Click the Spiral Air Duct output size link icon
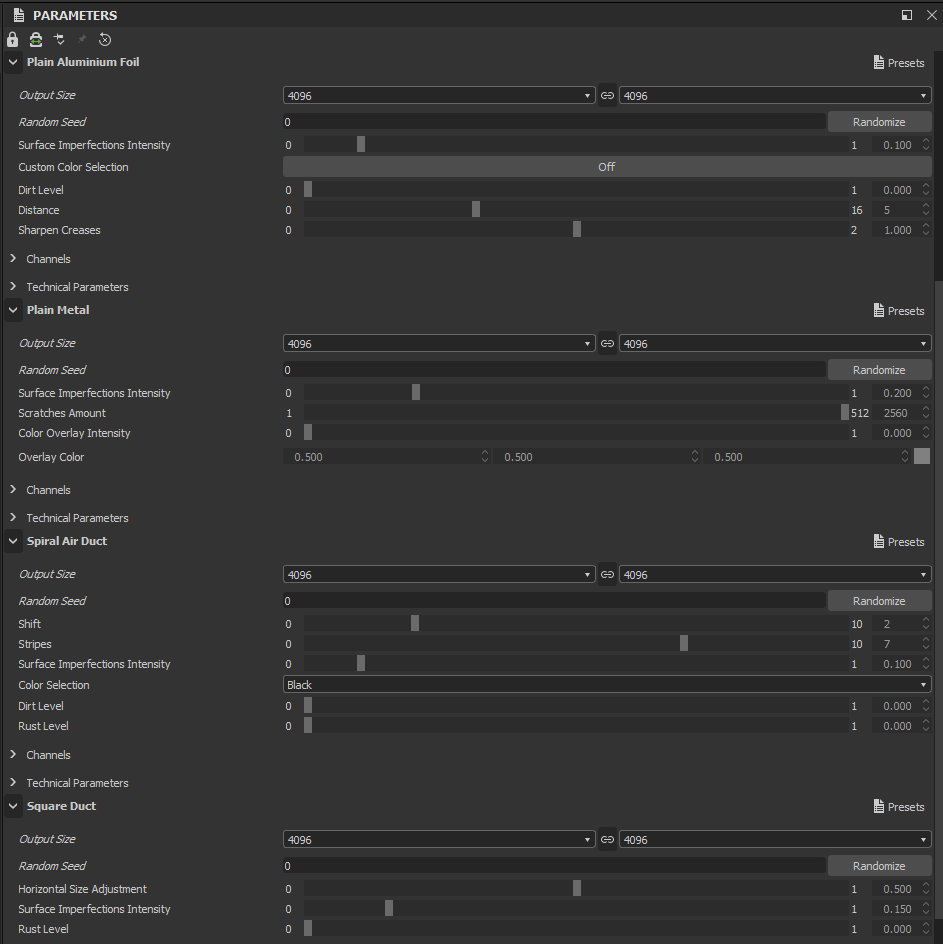The width and height of the screenshot is (943, 944). click(607, 575)
